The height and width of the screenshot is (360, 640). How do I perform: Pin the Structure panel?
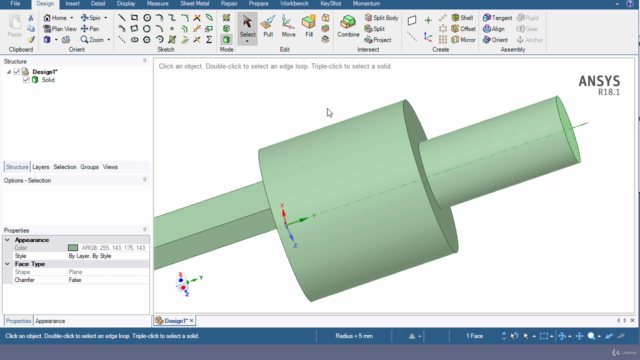pos(144,61)
